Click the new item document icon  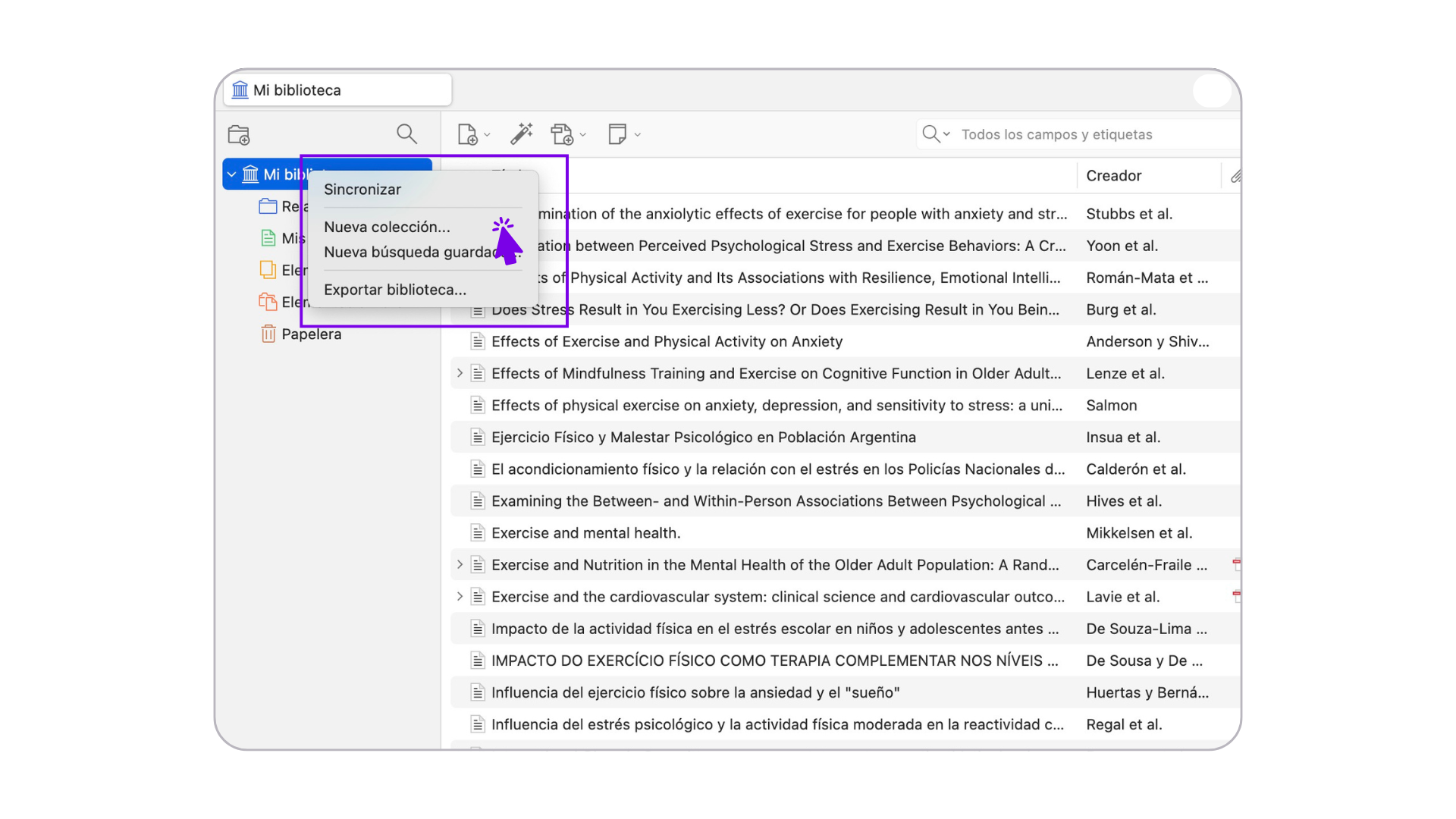tap(467, 134)
